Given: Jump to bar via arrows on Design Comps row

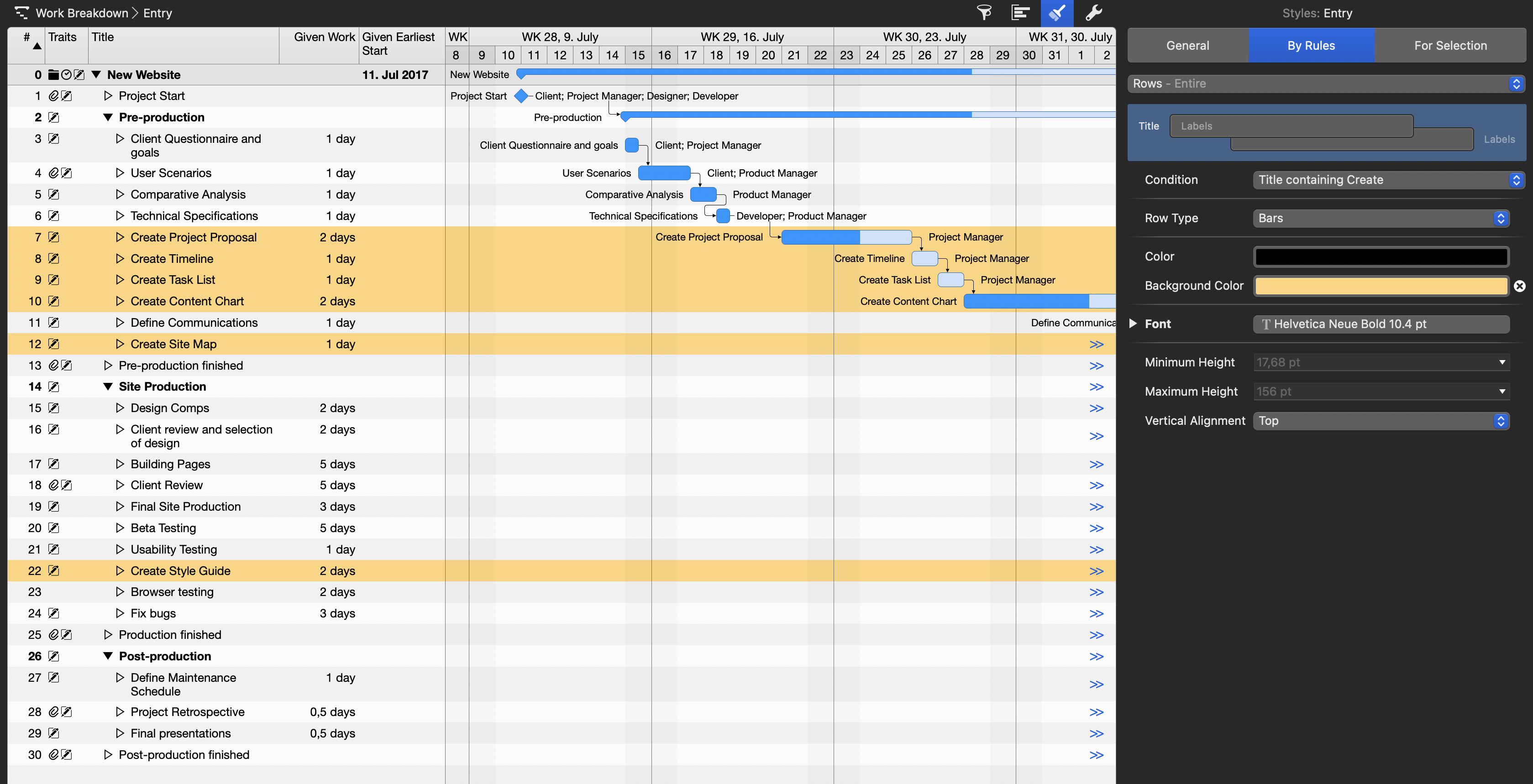Looking at the screenshot, I should coord(1096,408).
